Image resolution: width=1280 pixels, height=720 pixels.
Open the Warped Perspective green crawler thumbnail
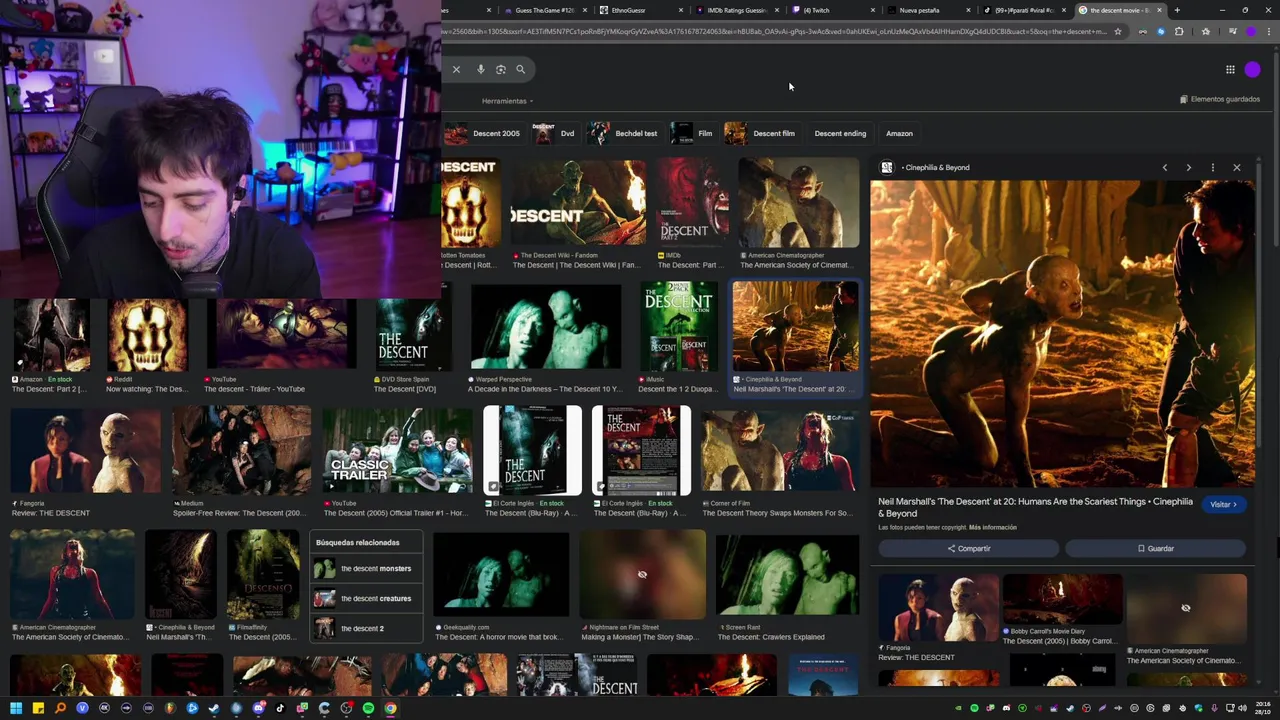(x=546, y=327)
